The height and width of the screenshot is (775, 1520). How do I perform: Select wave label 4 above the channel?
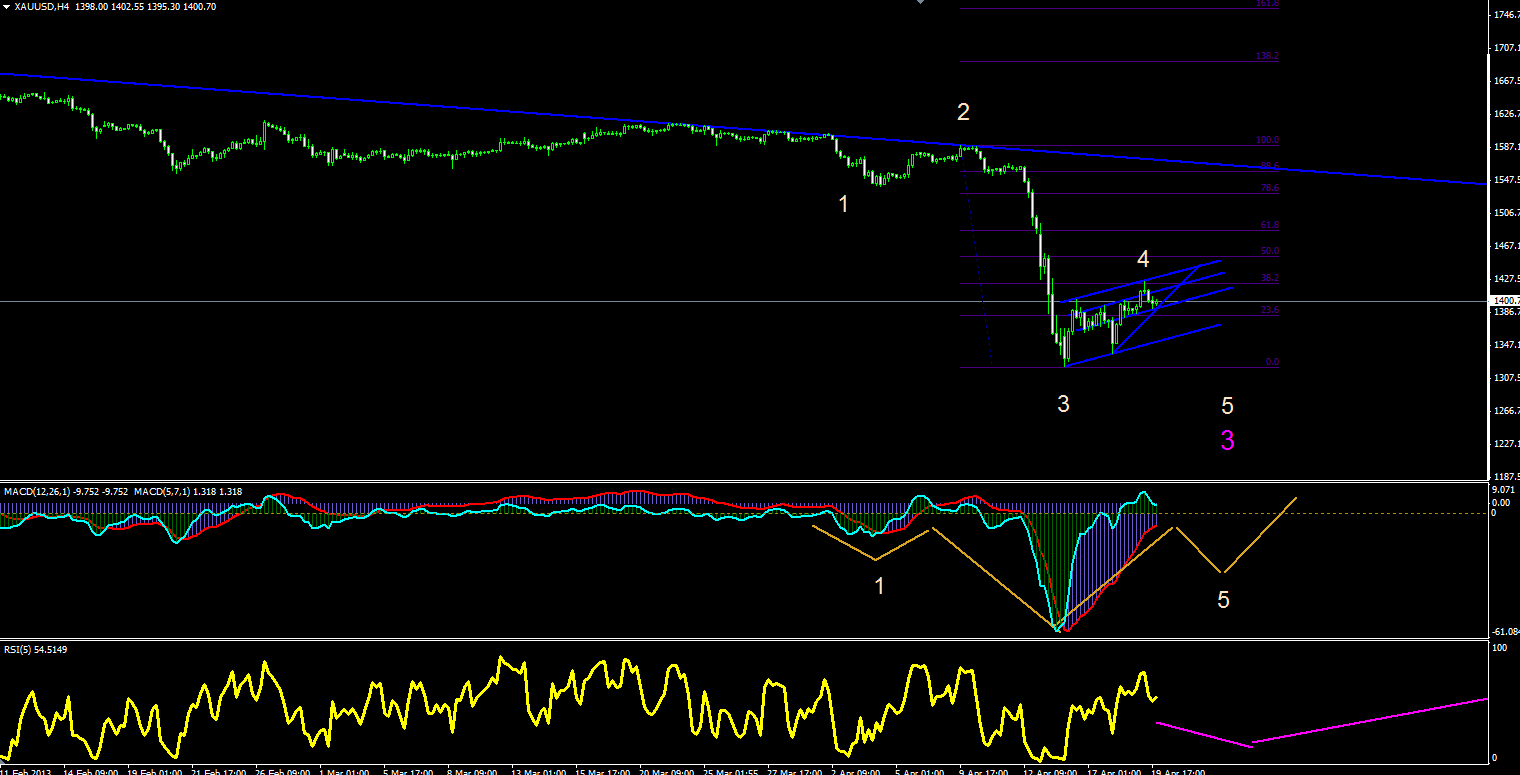pos(1142,259)
